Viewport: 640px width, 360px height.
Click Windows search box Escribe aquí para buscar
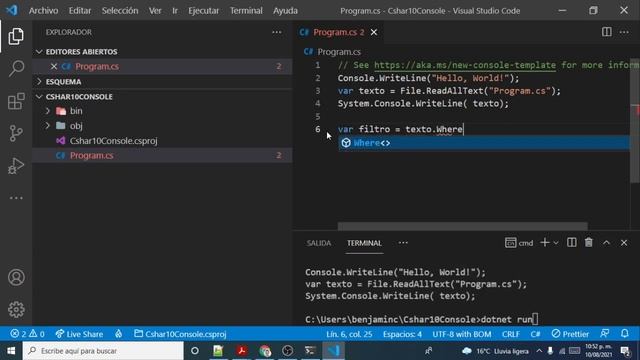pos(103,351)
